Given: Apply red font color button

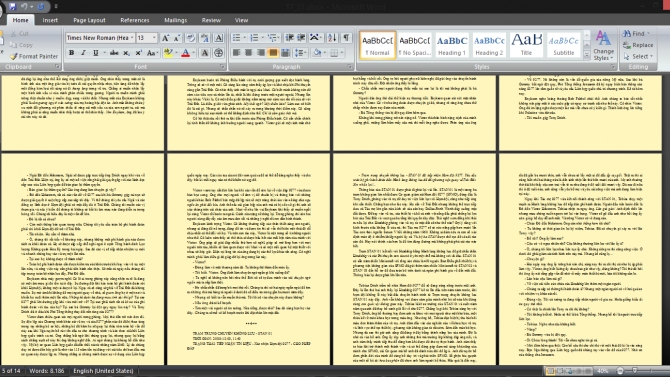Looking at the screenshot, I should (x=185, y=53).
